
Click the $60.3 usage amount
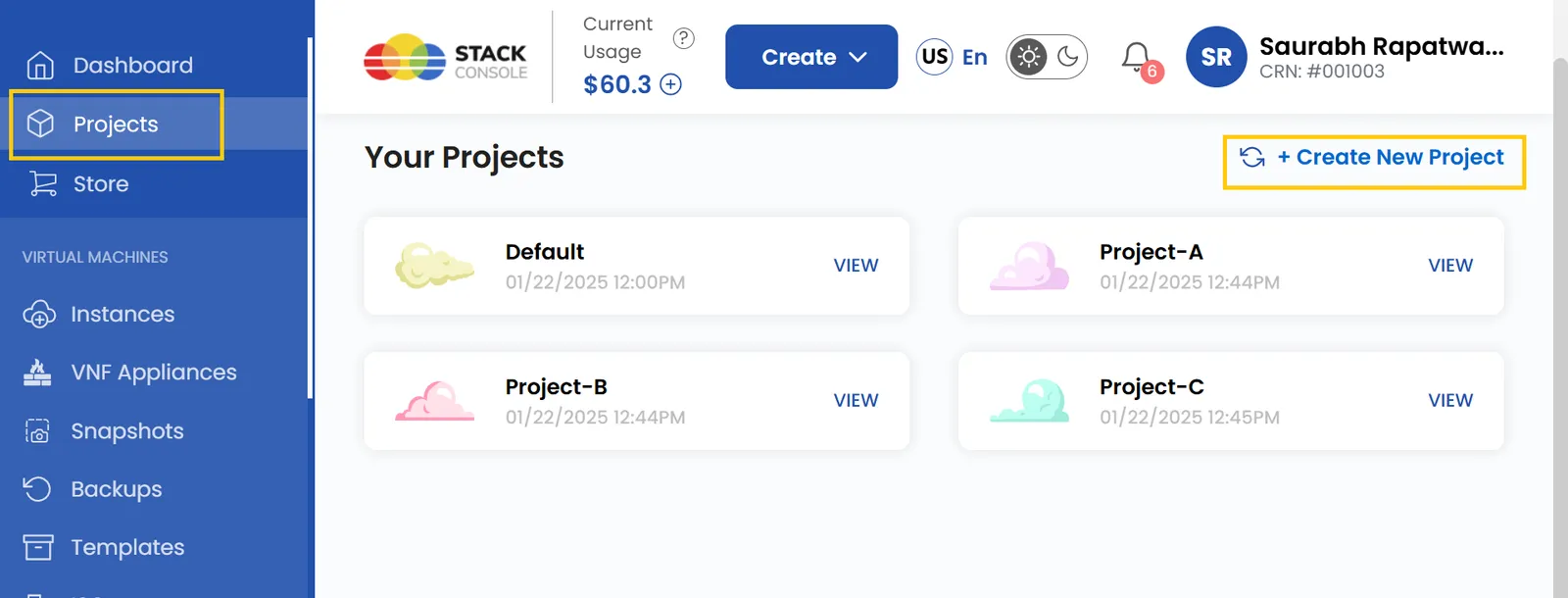pyautogui.click(x=617, y=84)
